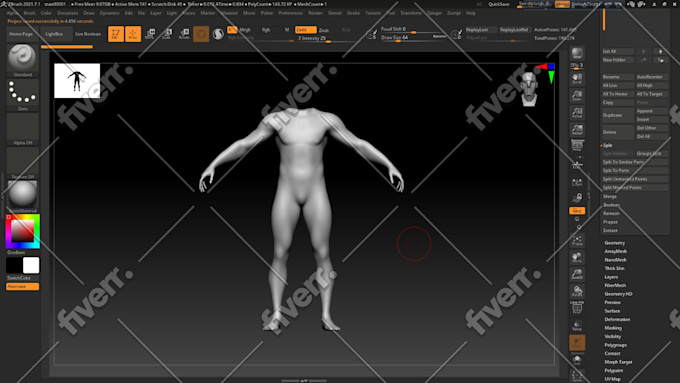Open the Dots stroke type picker

click(23, 95)
